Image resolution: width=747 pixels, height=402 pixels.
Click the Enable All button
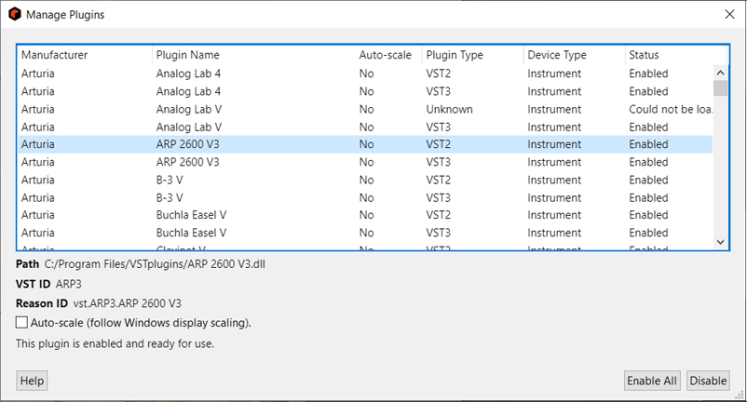652,381
